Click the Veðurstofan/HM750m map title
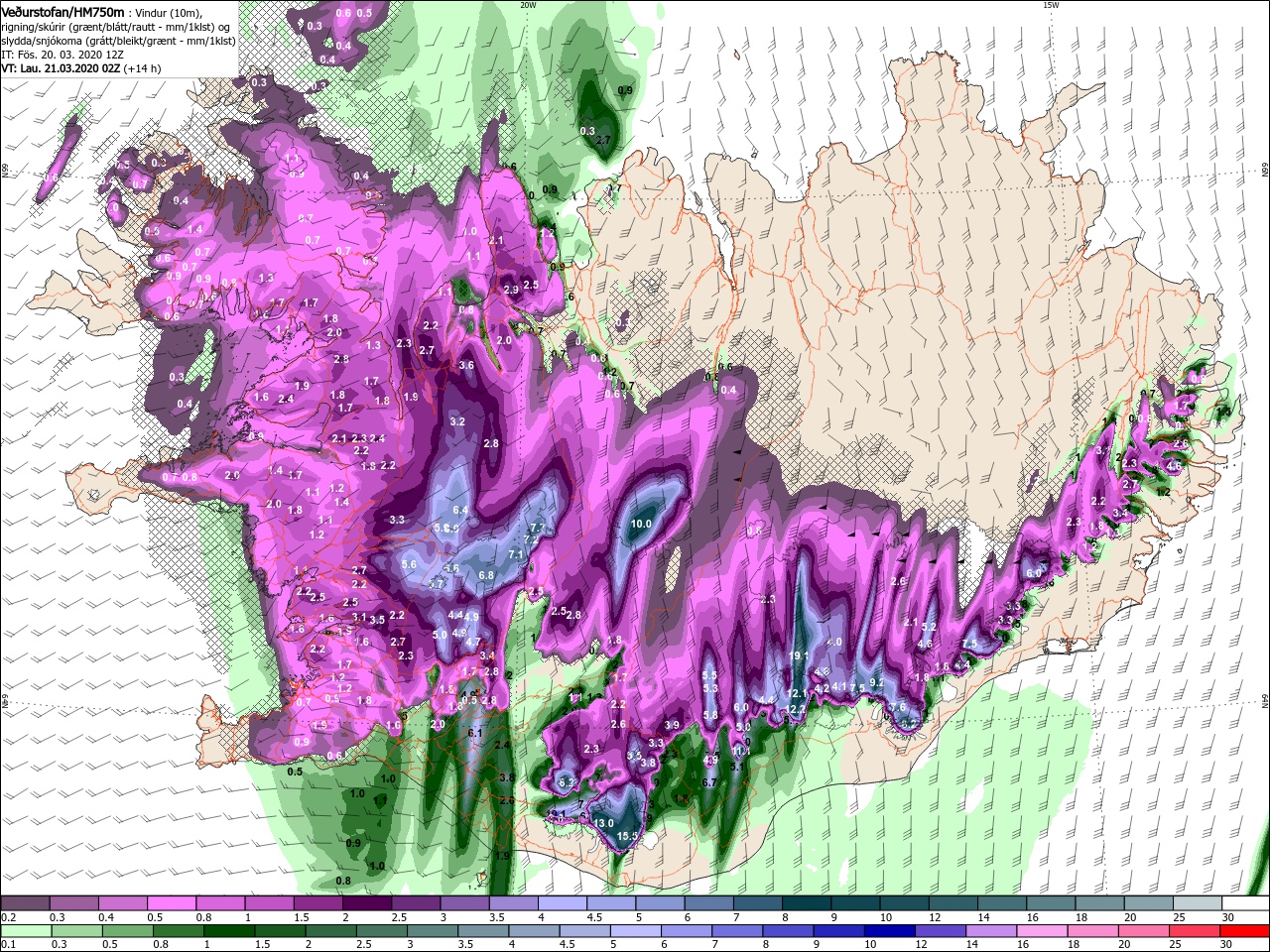 coord(63,11)
